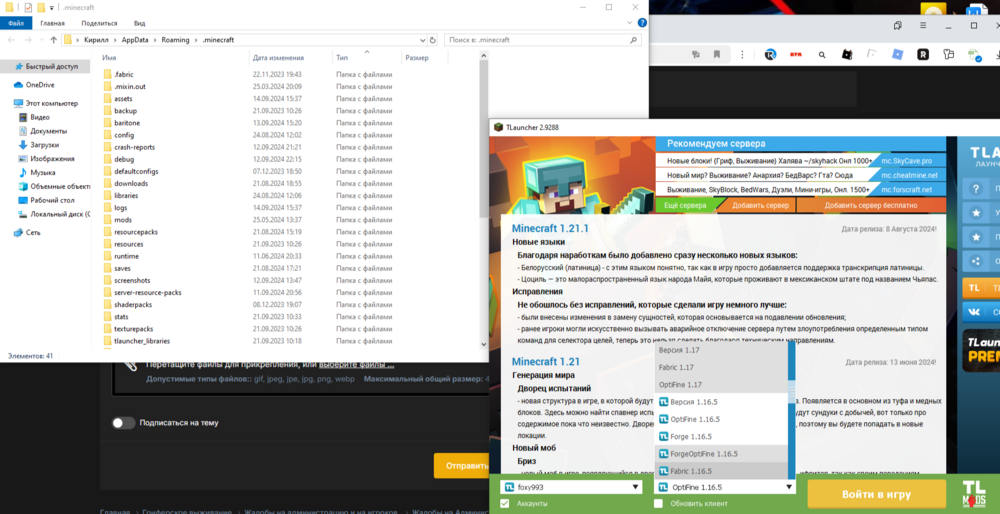Click the help question-mark icon in TLauncher sidebar

click(x=975, y=189)
